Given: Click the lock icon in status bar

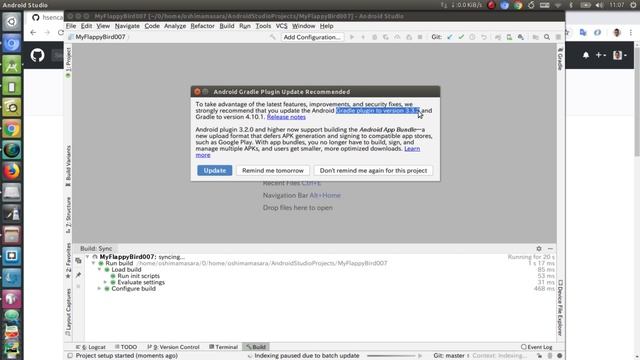Looking at the screenshot, I should pyautogui.click(x=540, y=356).
